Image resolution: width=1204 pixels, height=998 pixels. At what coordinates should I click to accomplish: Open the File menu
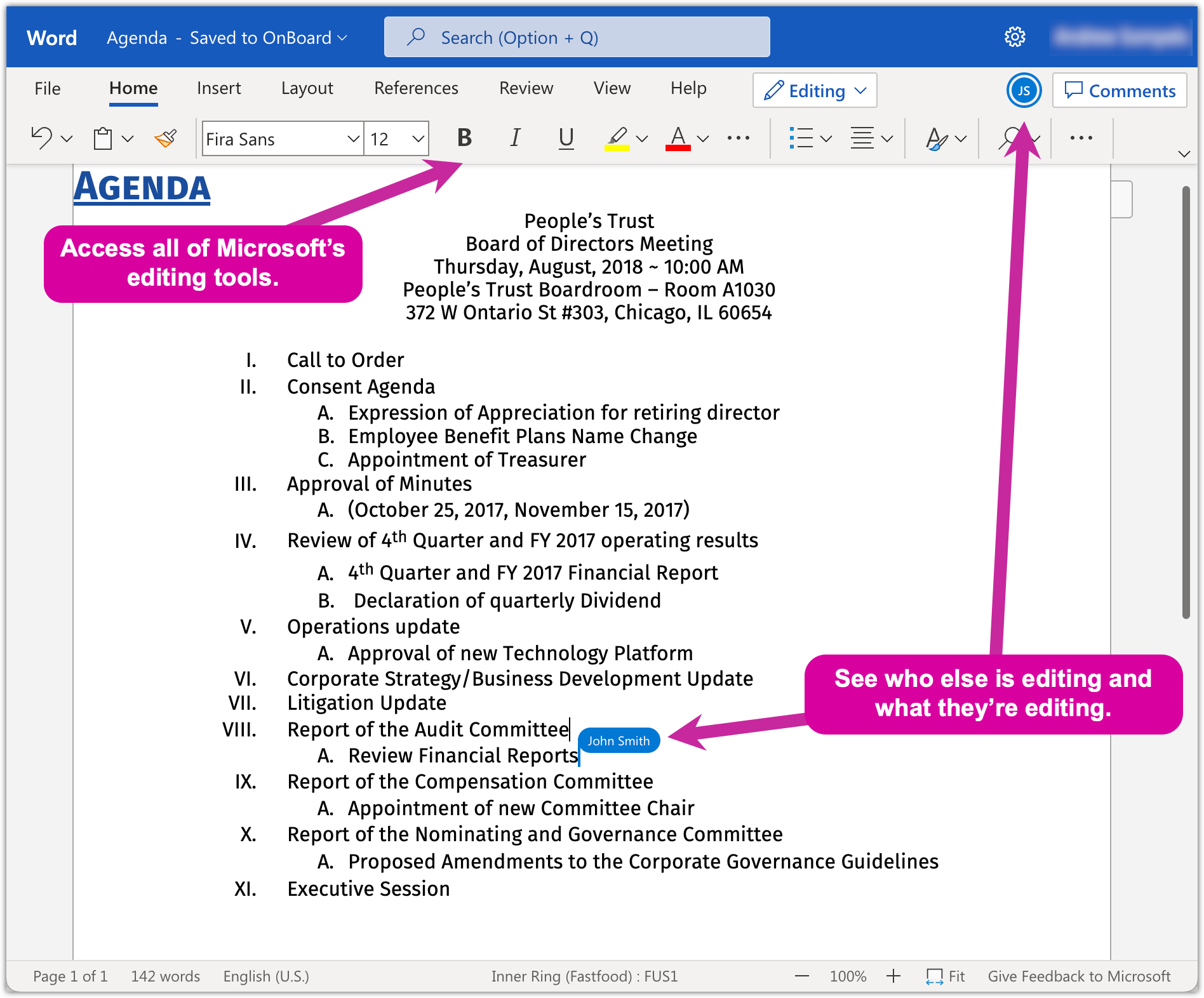(x=48, y=88)
